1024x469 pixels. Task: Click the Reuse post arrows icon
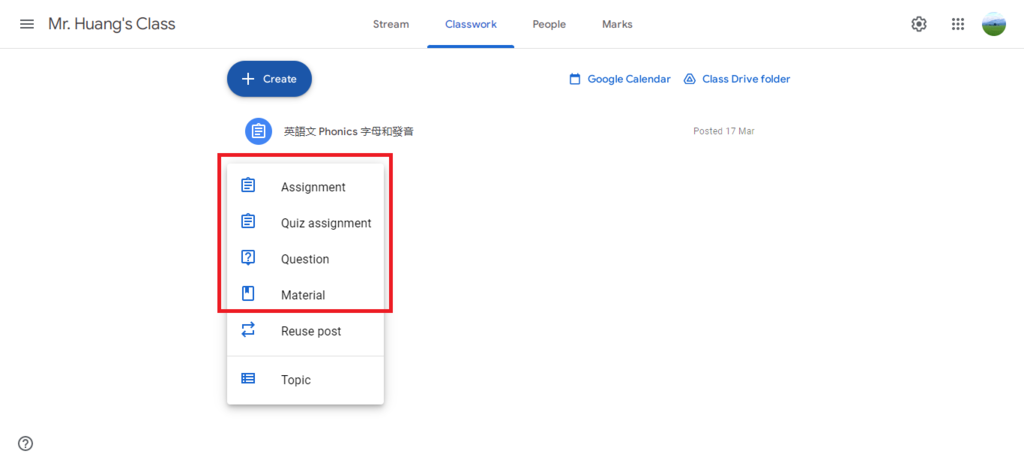[x=248, y=330]
